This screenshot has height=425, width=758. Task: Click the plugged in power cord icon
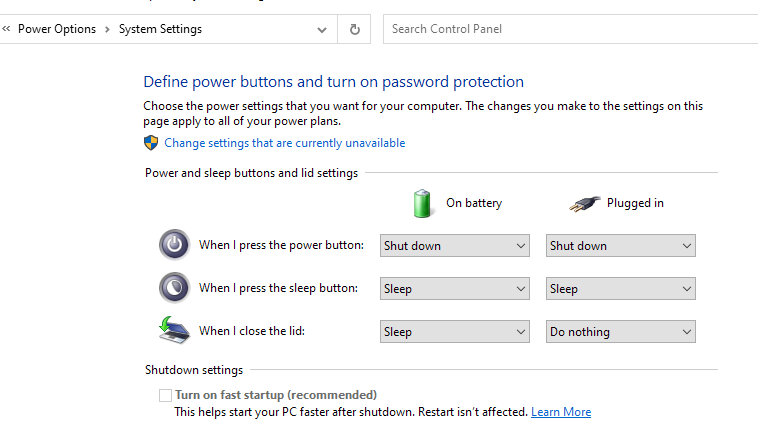tap(585, 203)
